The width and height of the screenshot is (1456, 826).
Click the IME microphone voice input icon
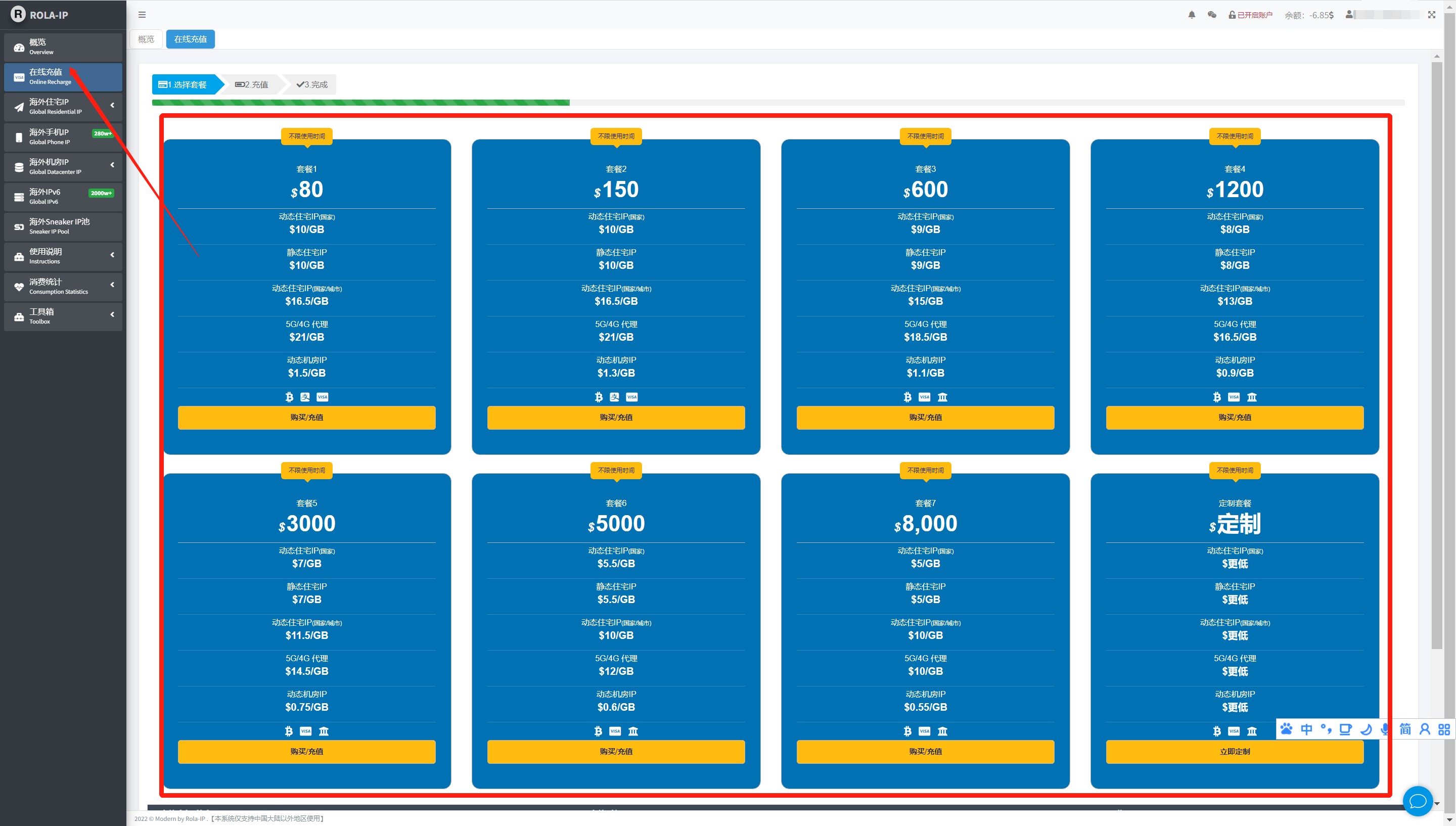(1385, 729)
